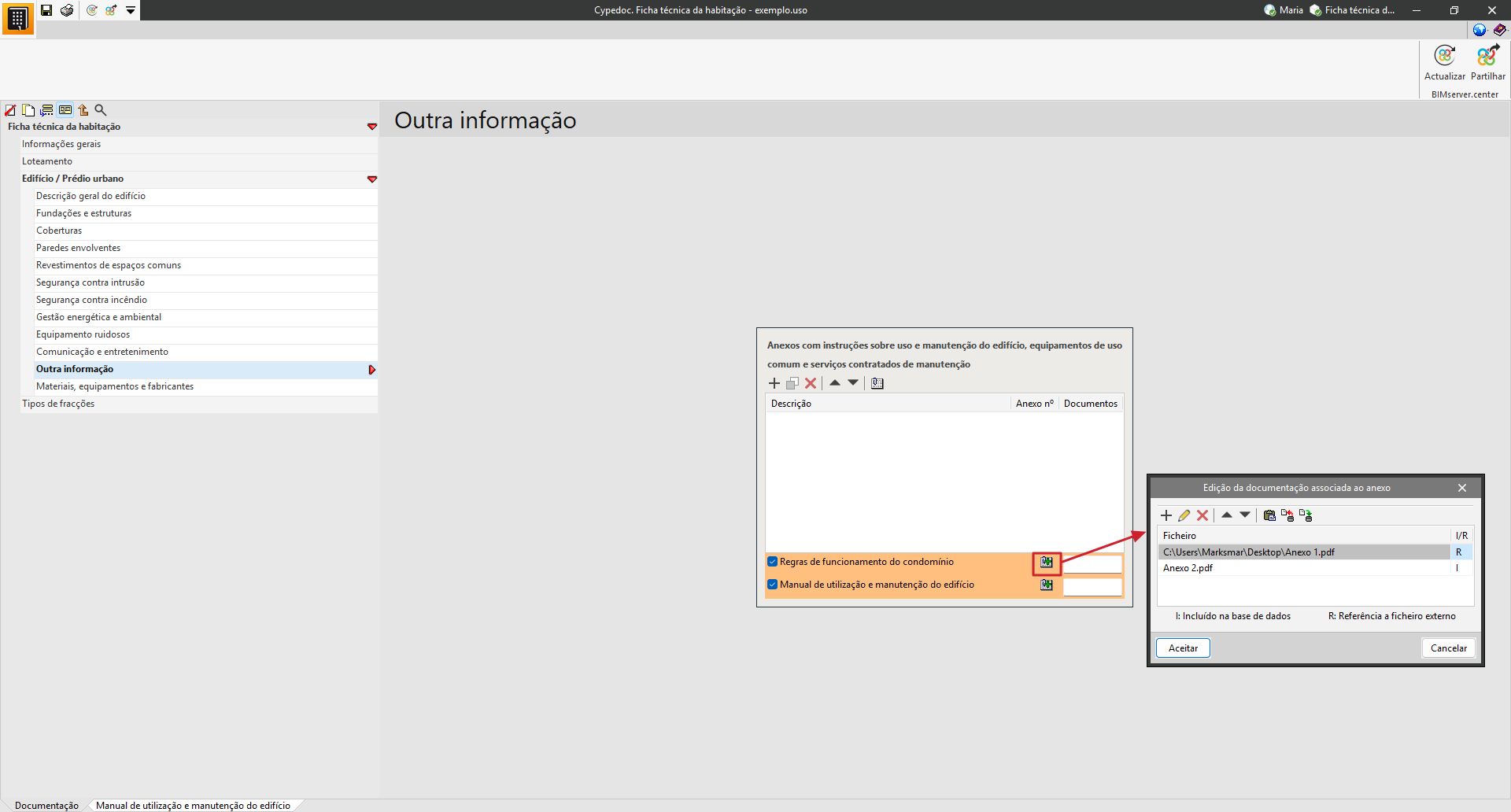Select Equipamento ruidosos in the tree

click(x=206, y=334)
